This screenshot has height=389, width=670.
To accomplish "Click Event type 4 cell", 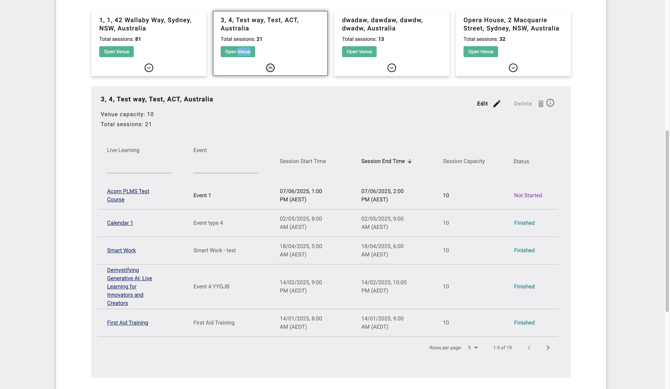I will tap(208, 223).
